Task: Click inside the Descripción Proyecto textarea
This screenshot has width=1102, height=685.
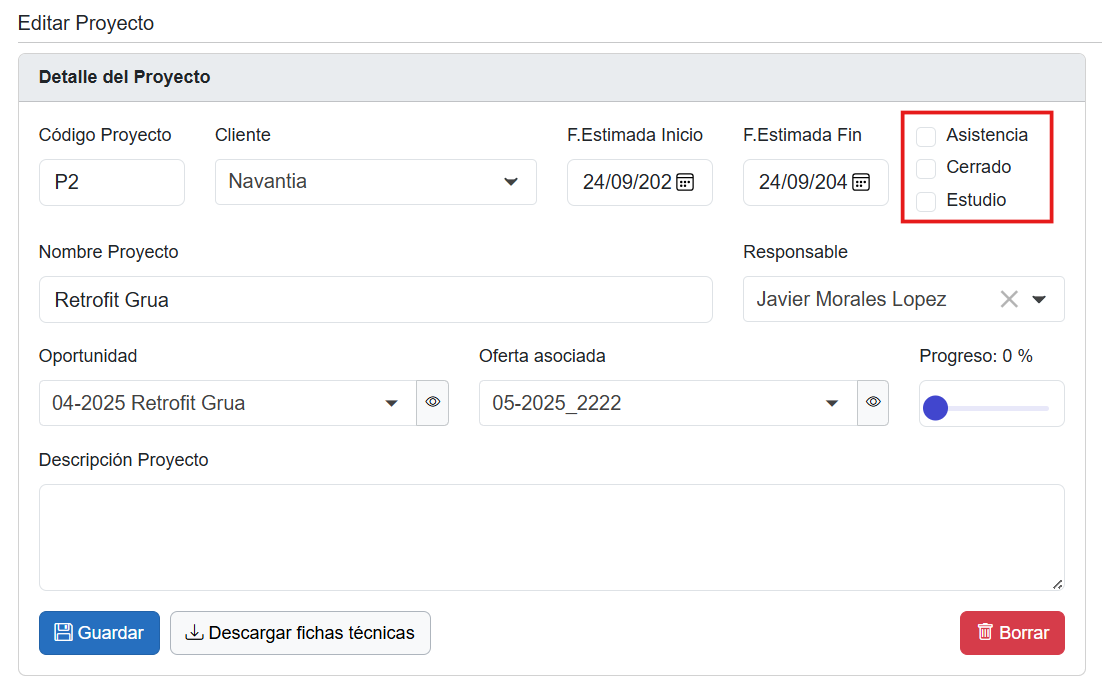Action: (x=551, y=537)
